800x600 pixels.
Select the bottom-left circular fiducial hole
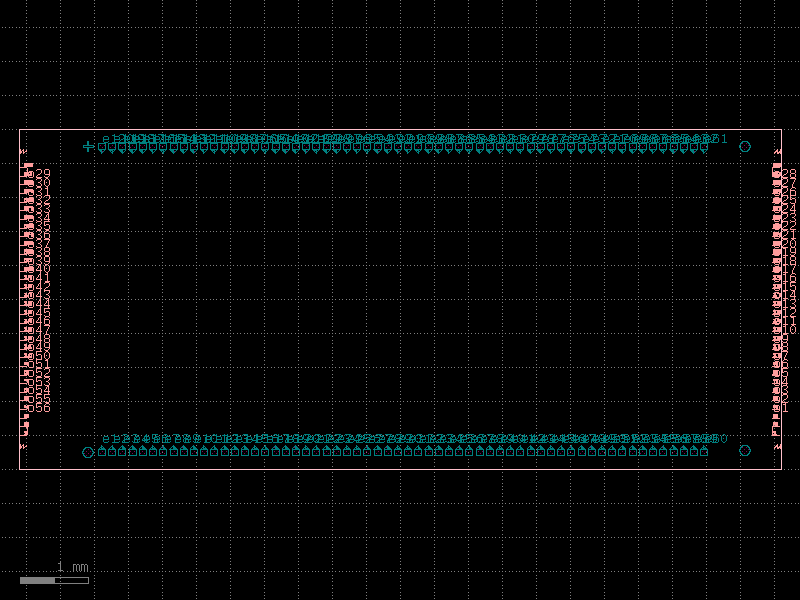coord(88,452)
